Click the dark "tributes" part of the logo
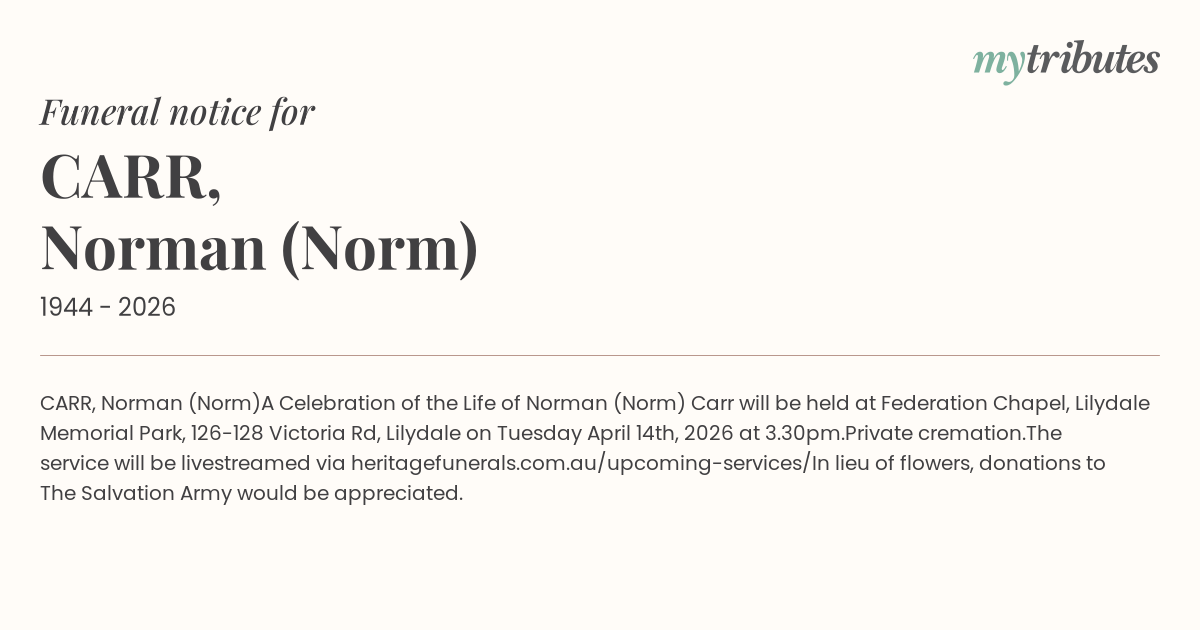Screen dimensions: 1200x630 1092,60
